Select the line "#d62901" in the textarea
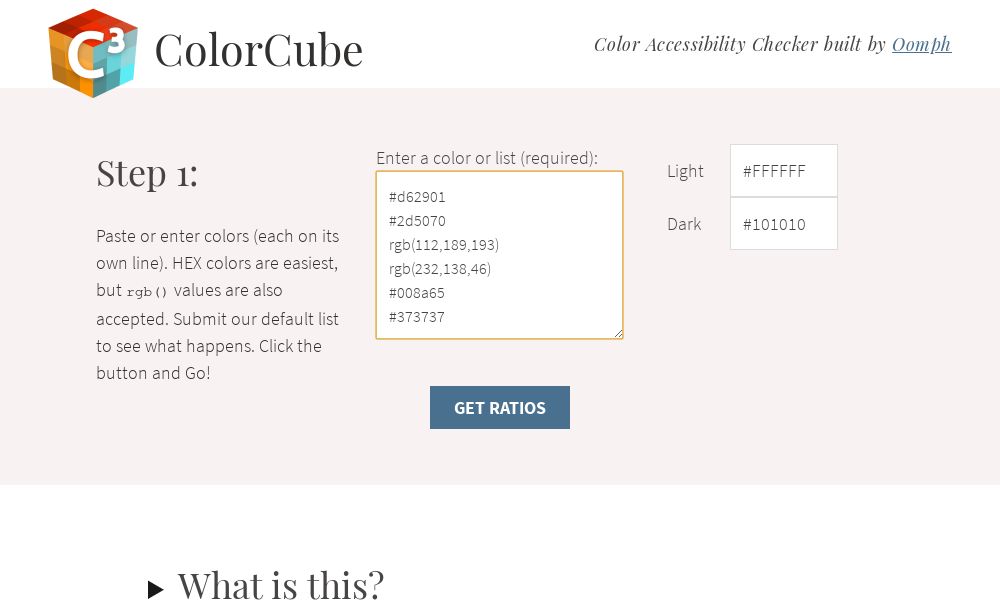This screenshot has width=1000, height=600. coord(417,197)
